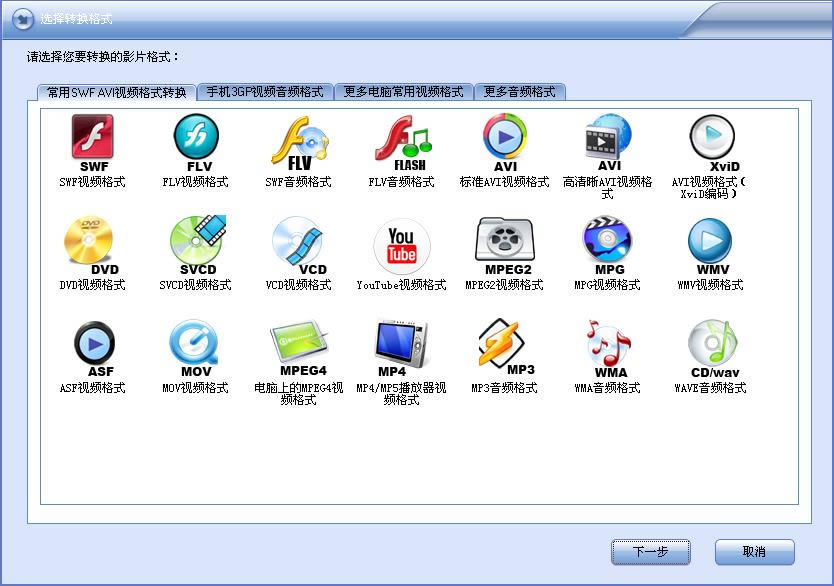Choose the 标准AVI视频格式 icon
This screenshot has height=586, width=834.
[505, 143]
